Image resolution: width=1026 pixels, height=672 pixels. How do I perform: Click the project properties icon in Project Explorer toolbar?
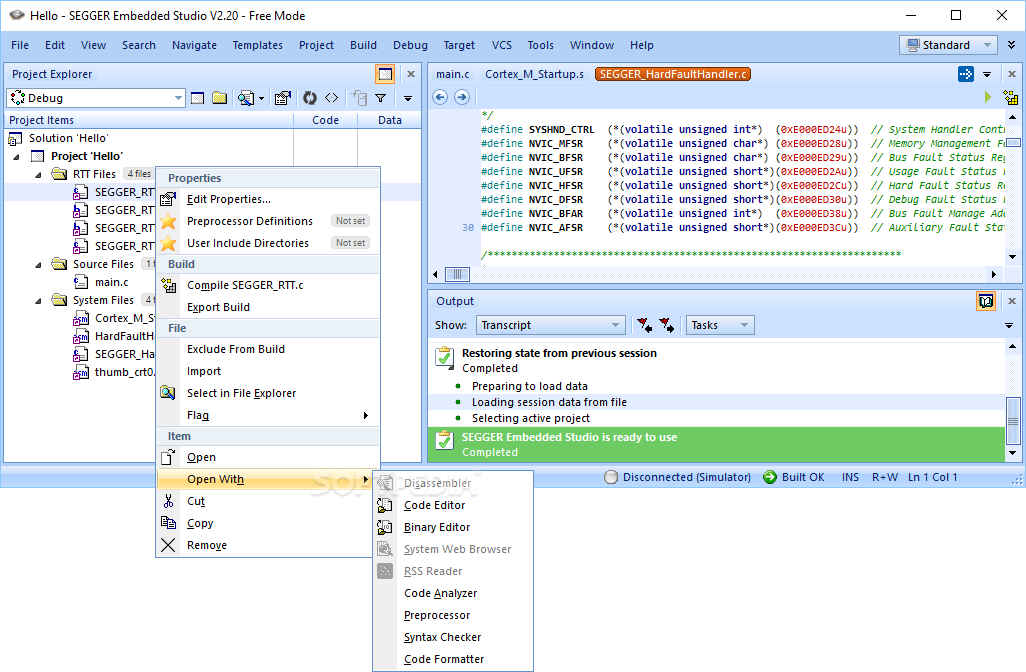[x=283, y=98]
